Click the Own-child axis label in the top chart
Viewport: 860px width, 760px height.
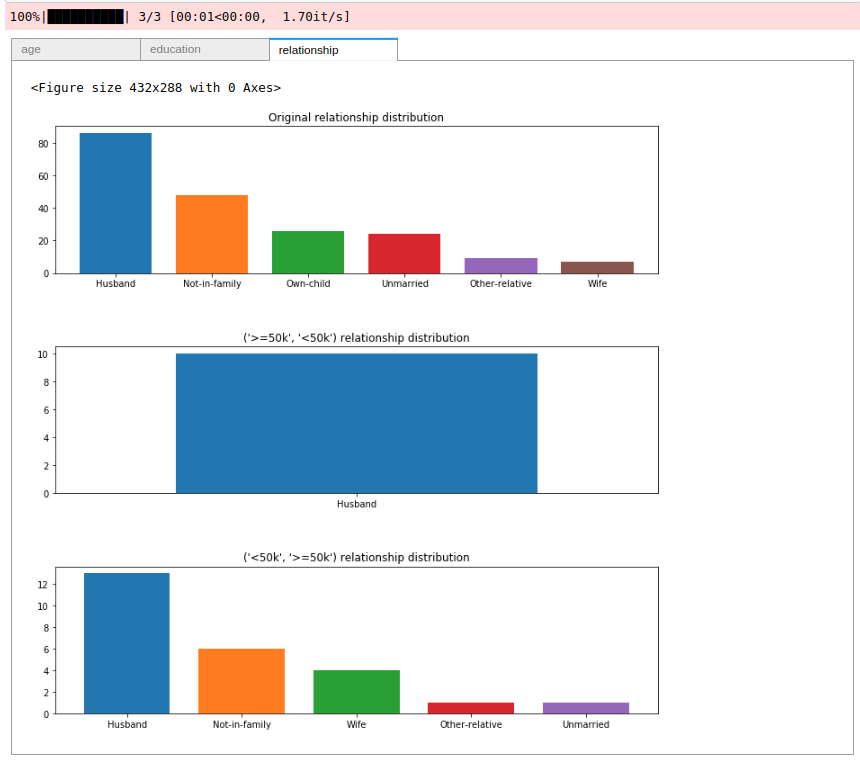(308, 284)
